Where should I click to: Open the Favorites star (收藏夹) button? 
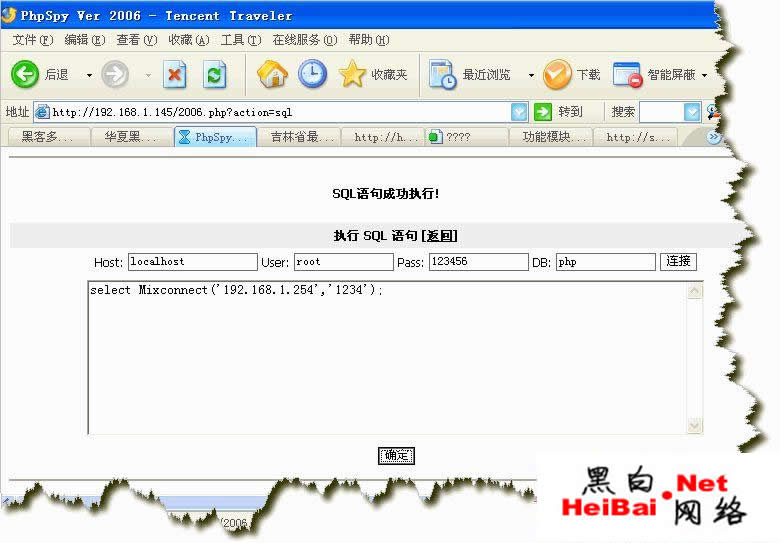373,74
